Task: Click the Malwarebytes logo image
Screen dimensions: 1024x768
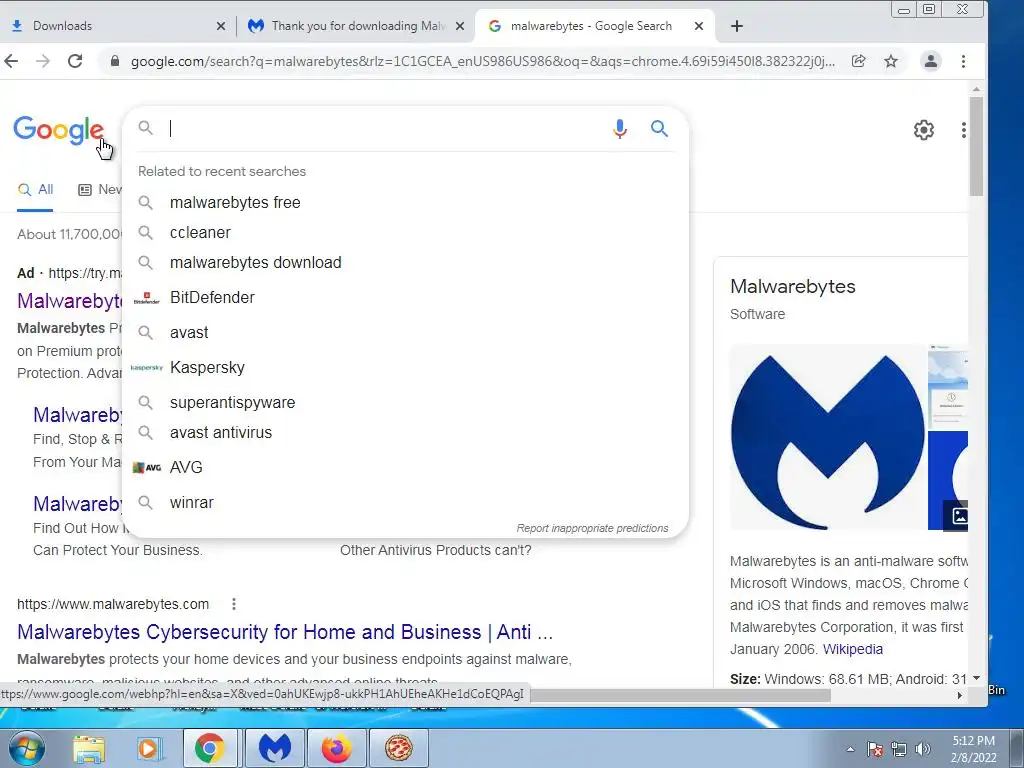Action: click(x=827, y=438)
